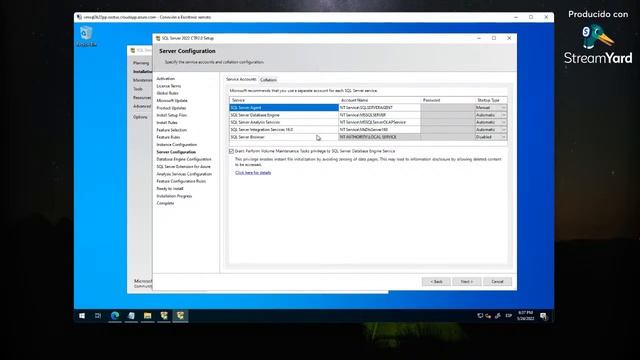Click the Microsoft Update step in the sidebar
Screen dimensions: 640x360
pos(172,100)
